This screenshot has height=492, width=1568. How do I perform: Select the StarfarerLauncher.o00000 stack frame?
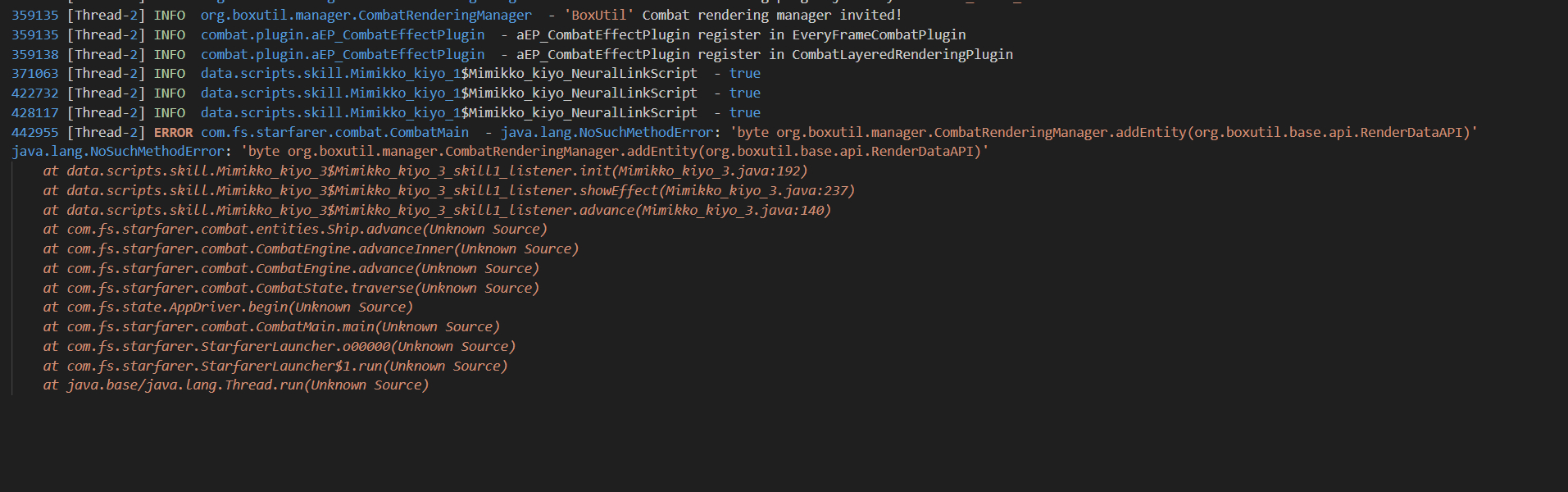pos(291,347)
